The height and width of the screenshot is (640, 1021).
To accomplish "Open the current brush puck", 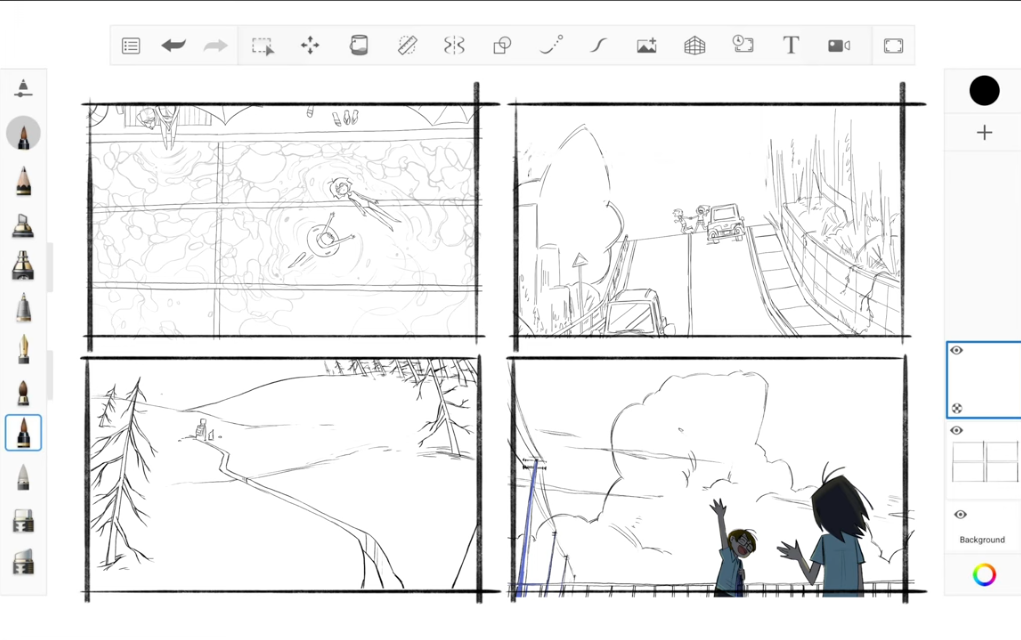I will click(23, 133).
